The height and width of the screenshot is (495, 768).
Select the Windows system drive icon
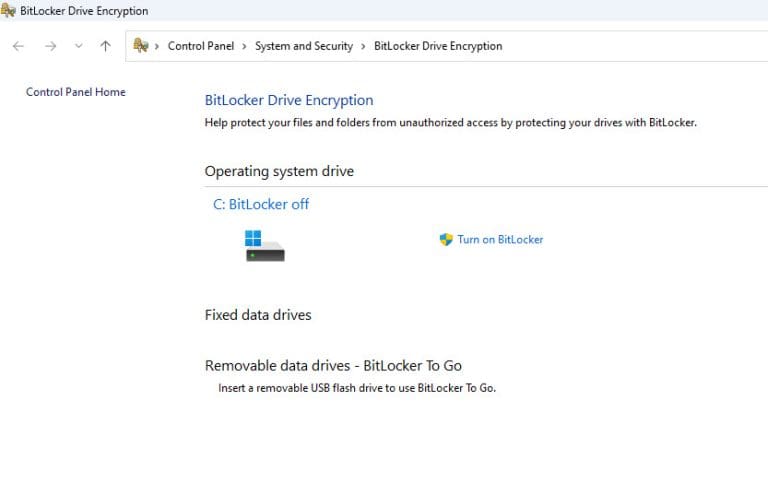pos(264,245)
